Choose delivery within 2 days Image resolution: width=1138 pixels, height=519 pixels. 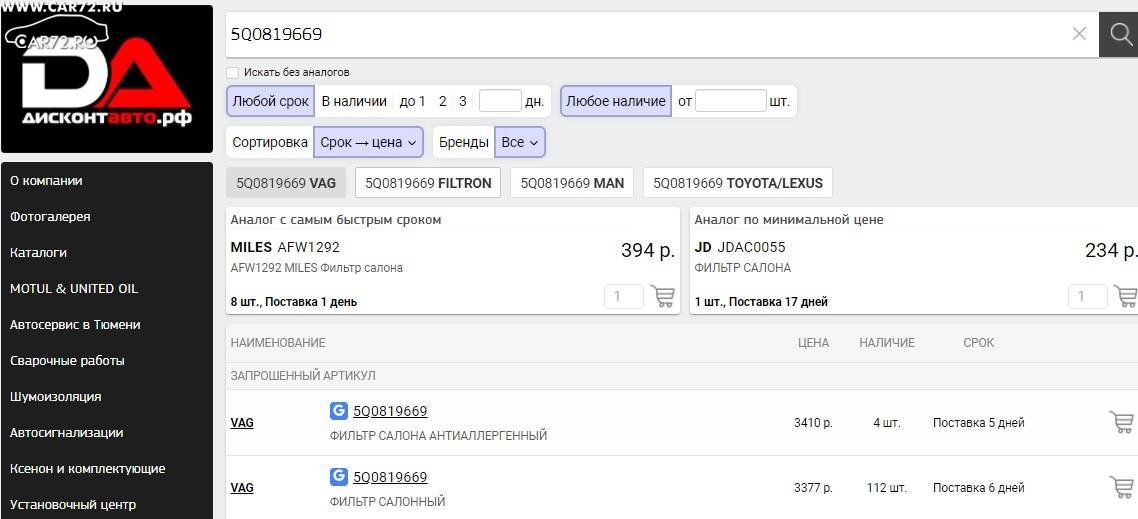coord(443,101)
